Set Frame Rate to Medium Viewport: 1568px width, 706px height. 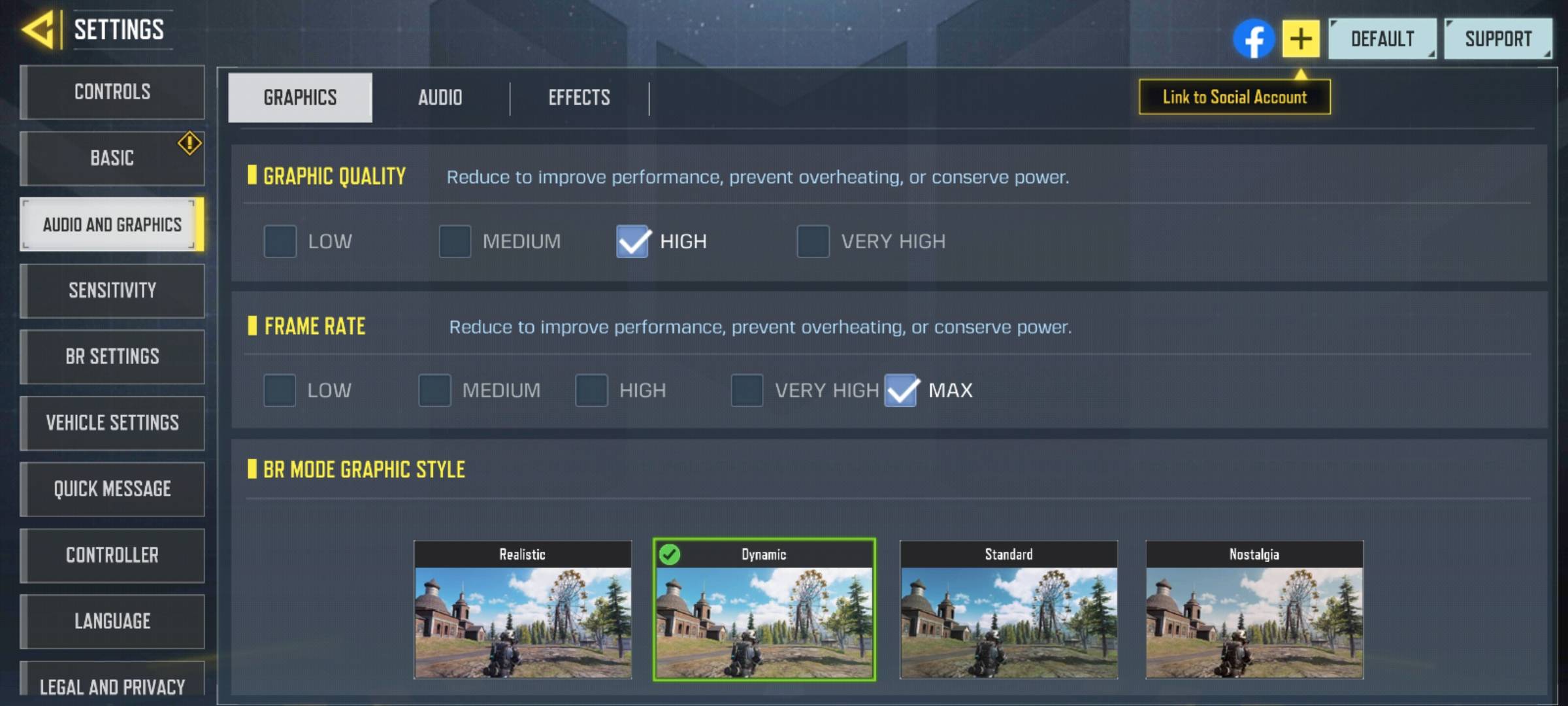(434, 390)
